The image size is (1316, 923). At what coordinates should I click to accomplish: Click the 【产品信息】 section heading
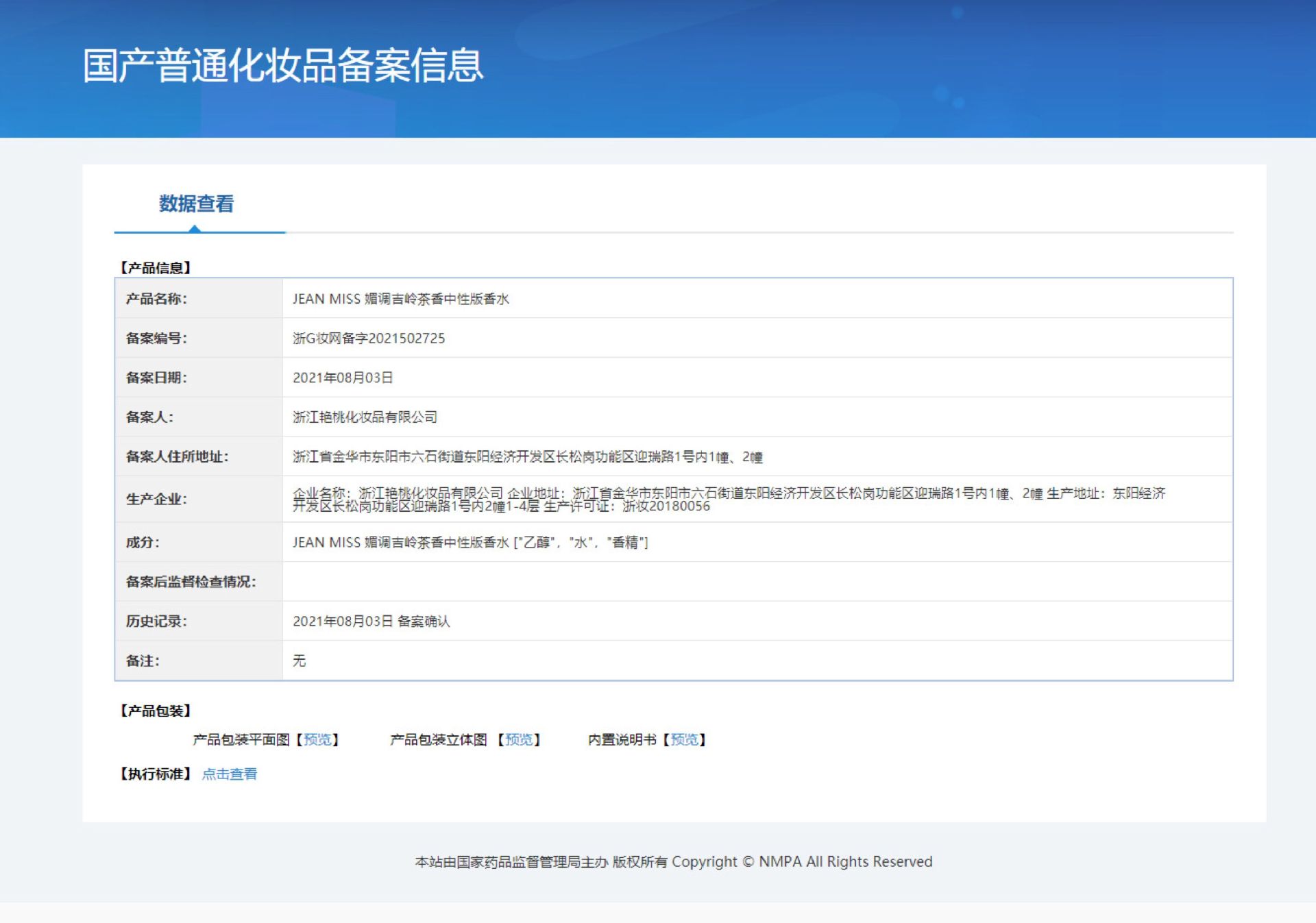click(156, 268)
